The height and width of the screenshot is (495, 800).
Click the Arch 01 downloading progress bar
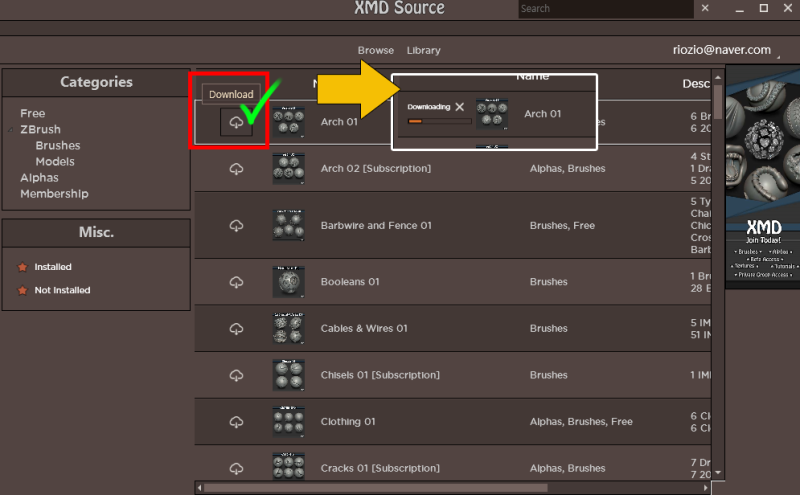click(x=439, y=121)
